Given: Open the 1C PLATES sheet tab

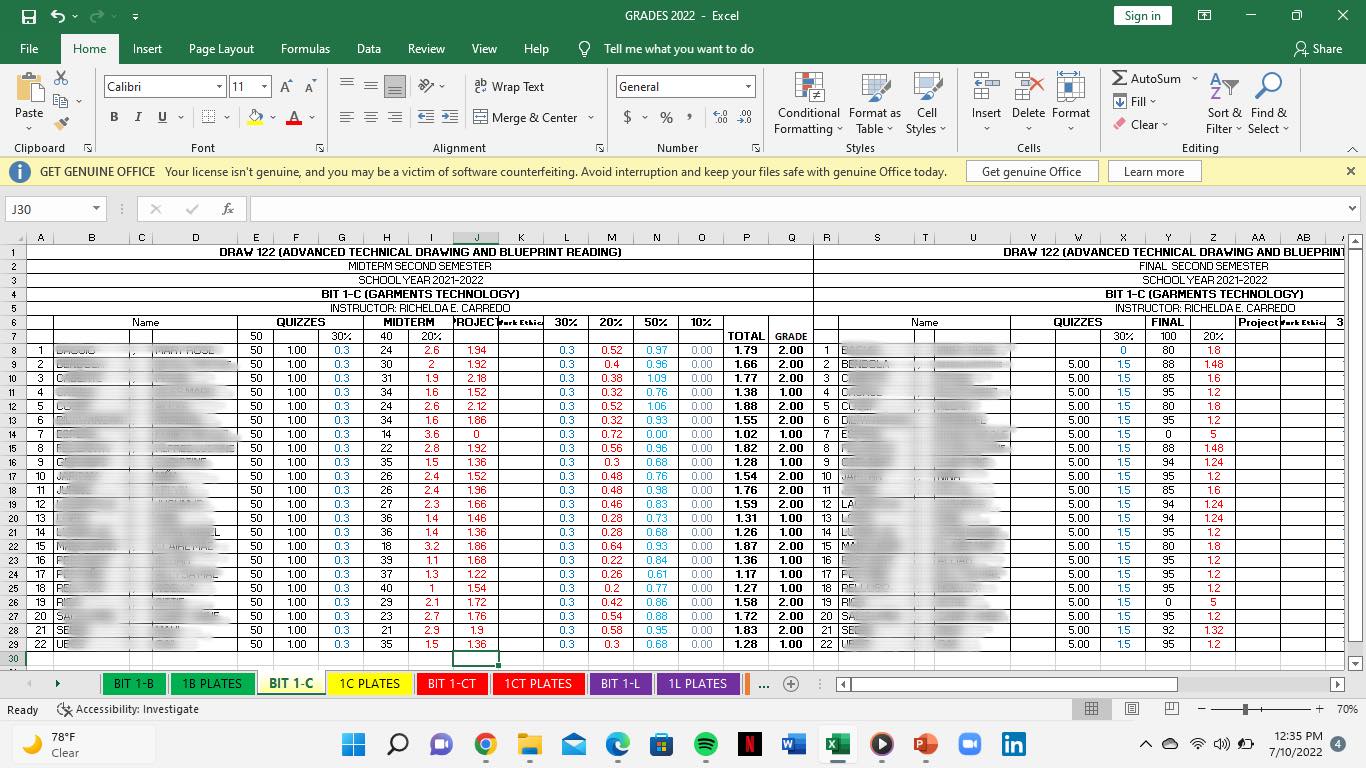Looking at the screenshot, I should tap(370, 684).
